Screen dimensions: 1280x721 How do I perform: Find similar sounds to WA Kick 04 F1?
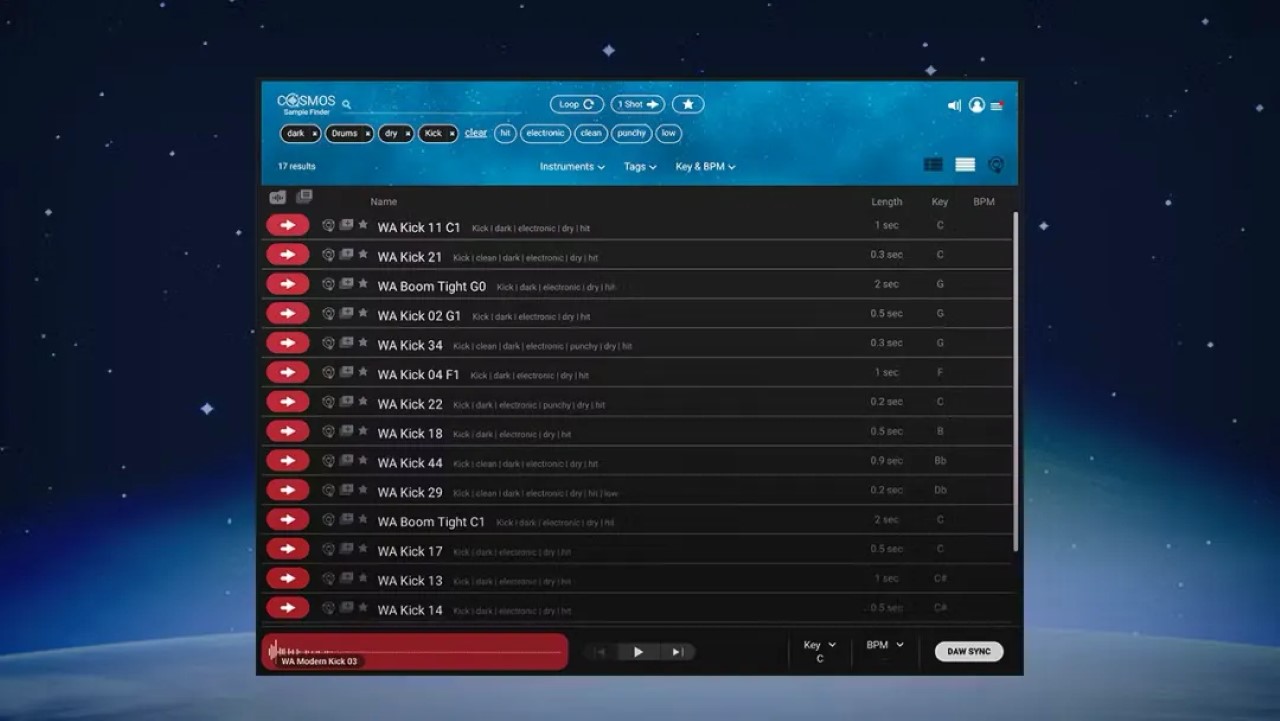[328, 373]
